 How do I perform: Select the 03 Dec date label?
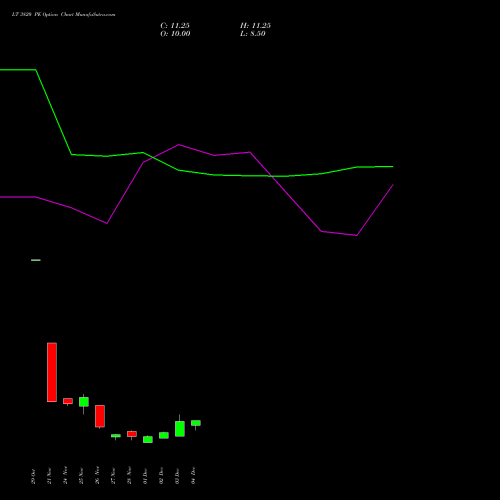click(177, 476)
